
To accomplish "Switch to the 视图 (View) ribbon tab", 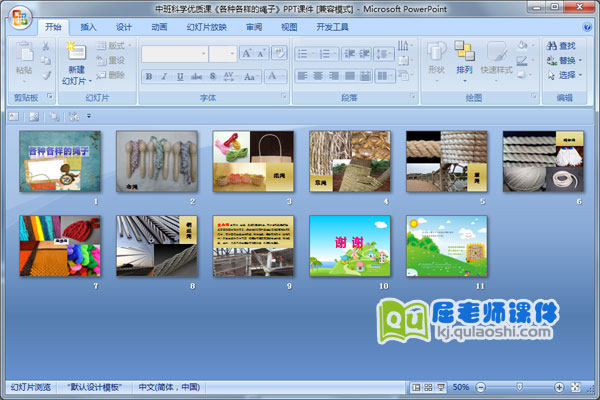I will click(289, 27).
